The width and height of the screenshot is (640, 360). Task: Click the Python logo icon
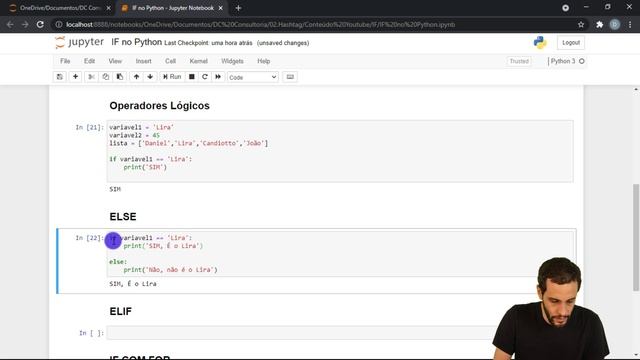click(x=540, y=42)
